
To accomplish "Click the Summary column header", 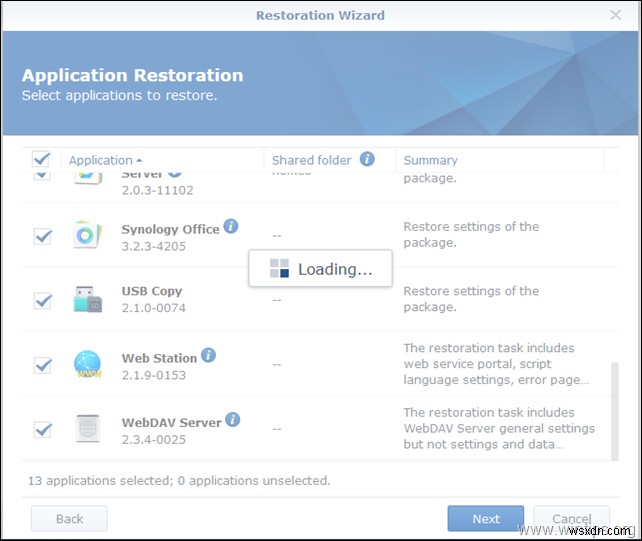I will (x=500, y=160).
